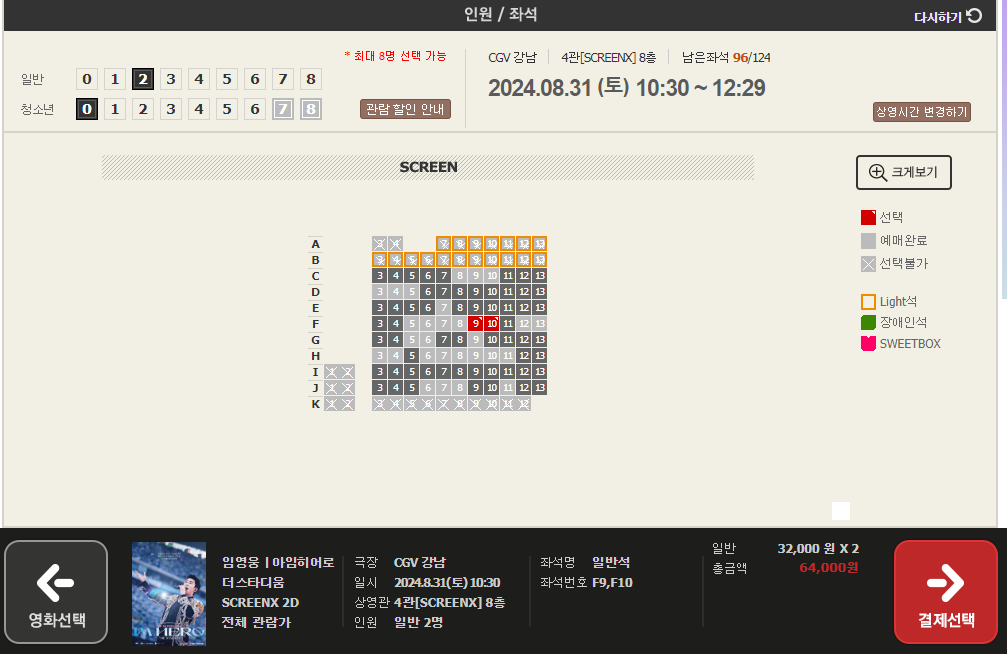Set 청소년 count to 1

click(115, 109)
